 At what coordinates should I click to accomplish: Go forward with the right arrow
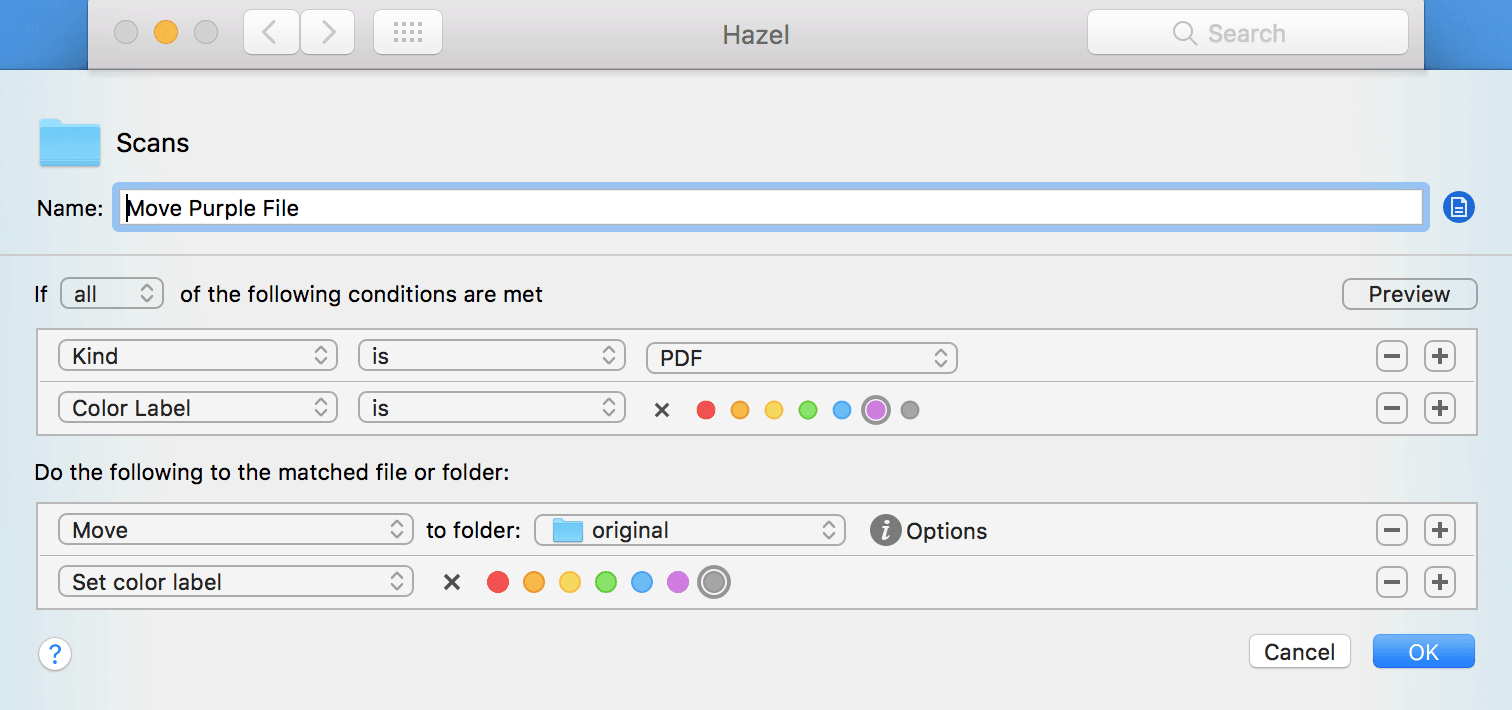[328, 33]
